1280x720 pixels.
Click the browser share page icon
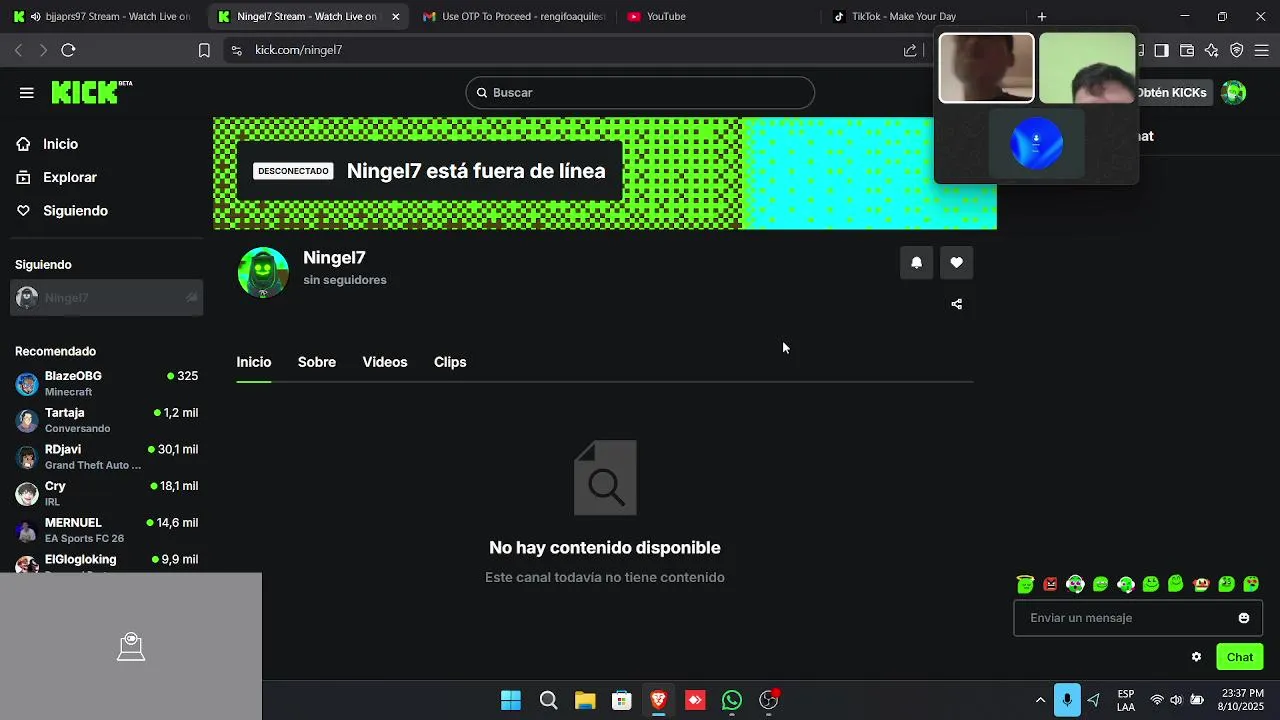click(x=910, y=50)
